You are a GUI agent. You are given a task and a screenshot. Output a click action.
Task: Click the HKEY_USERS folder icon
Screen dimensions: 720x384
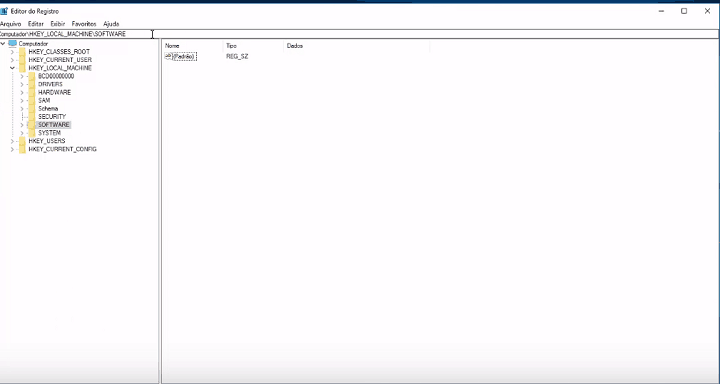click(x=22, y=141)
